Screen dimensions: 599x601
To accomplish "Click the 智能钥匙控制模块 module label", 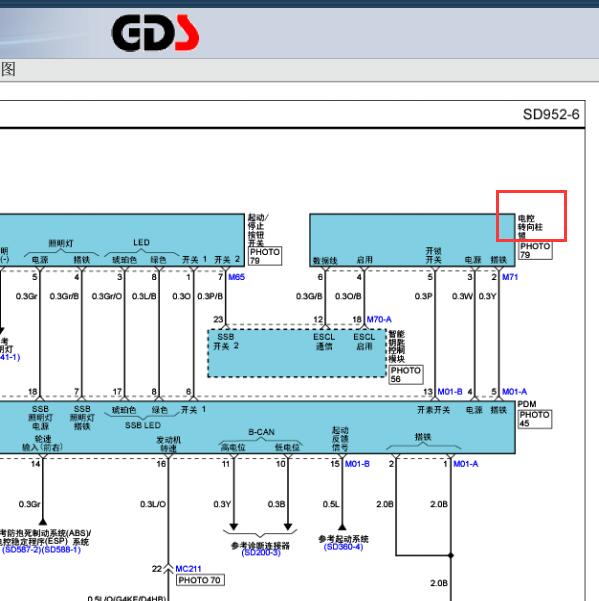I will [x=397, y=346].
